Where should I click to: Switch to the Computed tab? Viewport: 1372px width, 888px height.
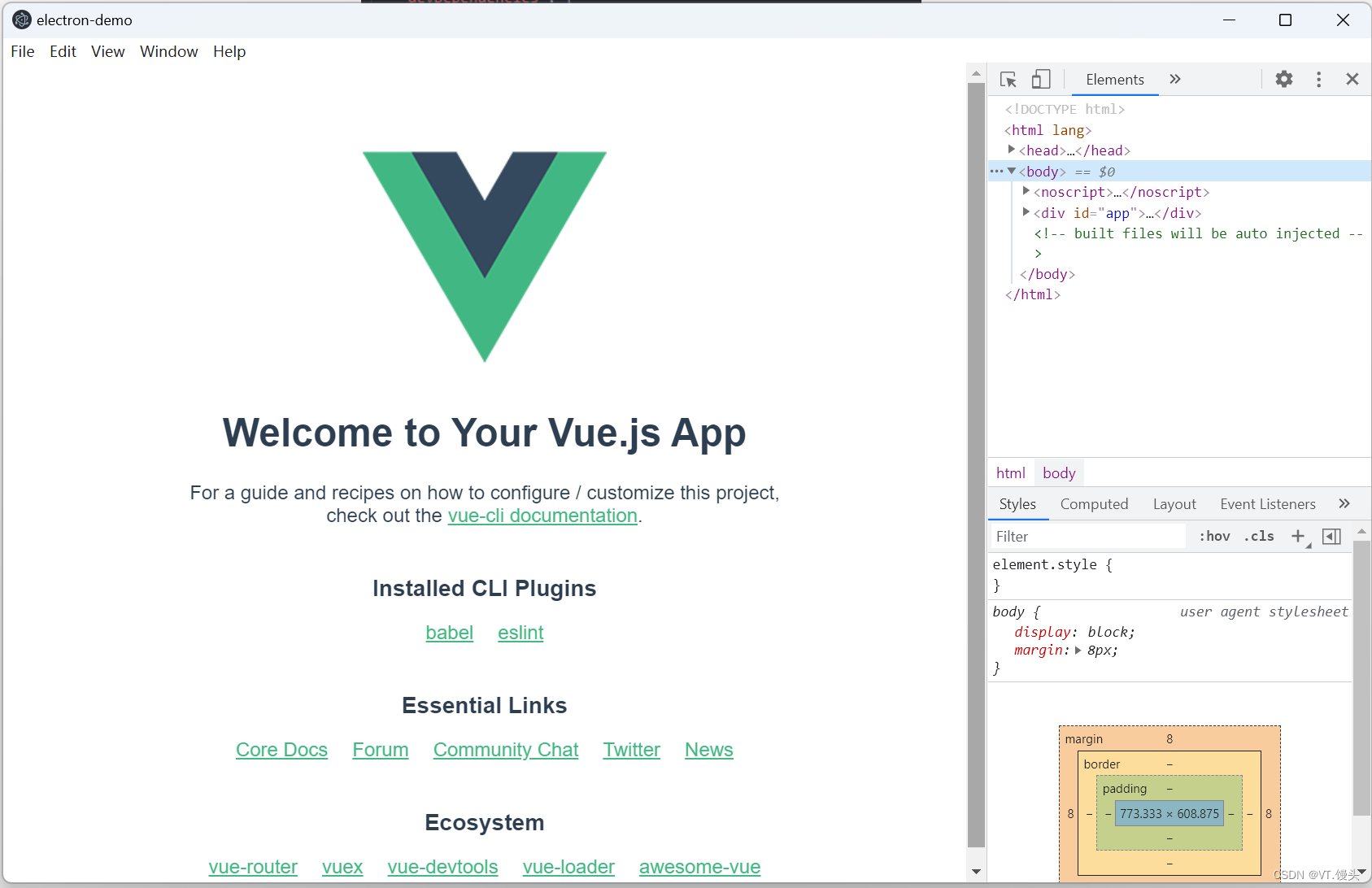coord(1094,504)
